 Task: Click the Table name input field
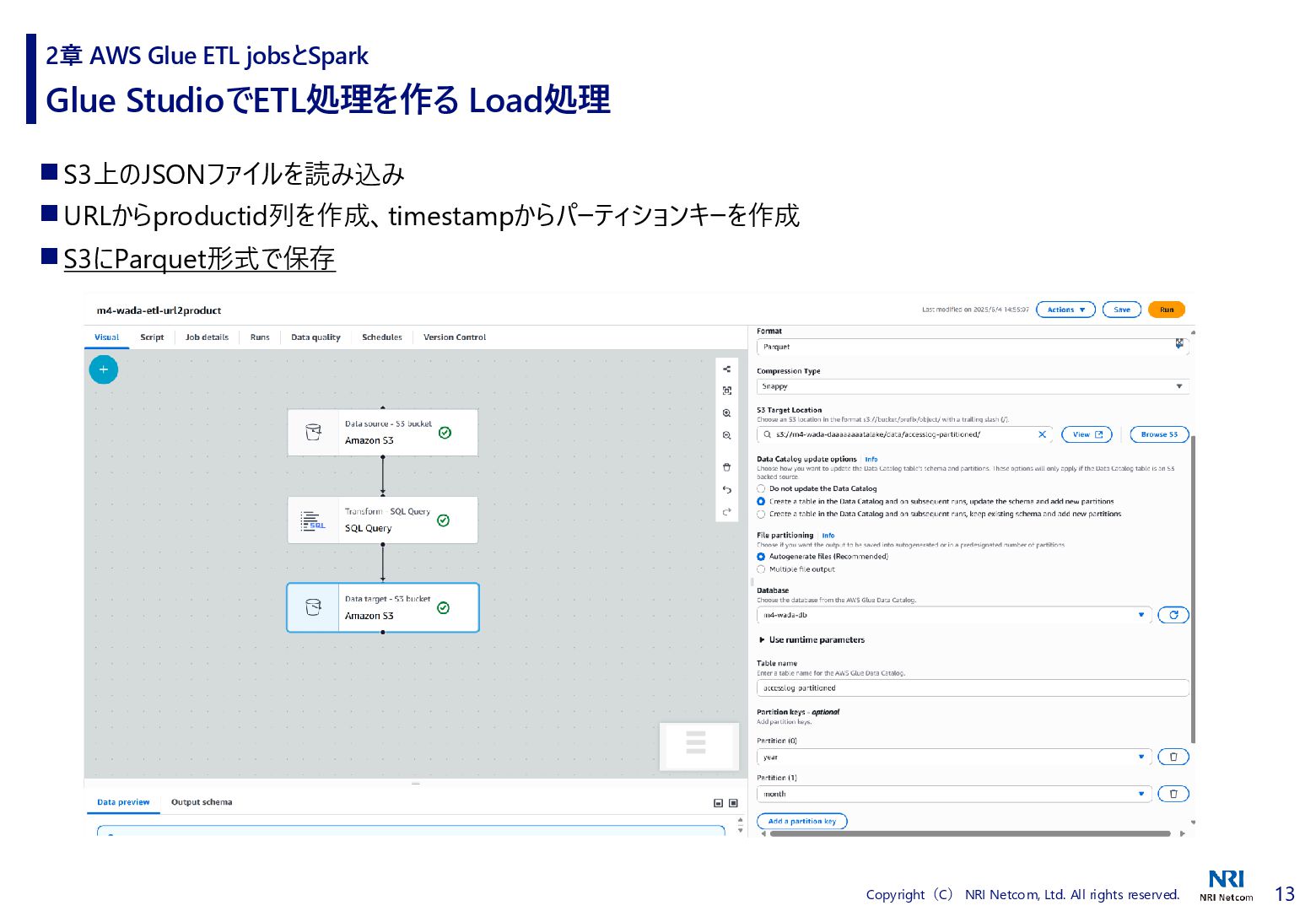point(973,688)
